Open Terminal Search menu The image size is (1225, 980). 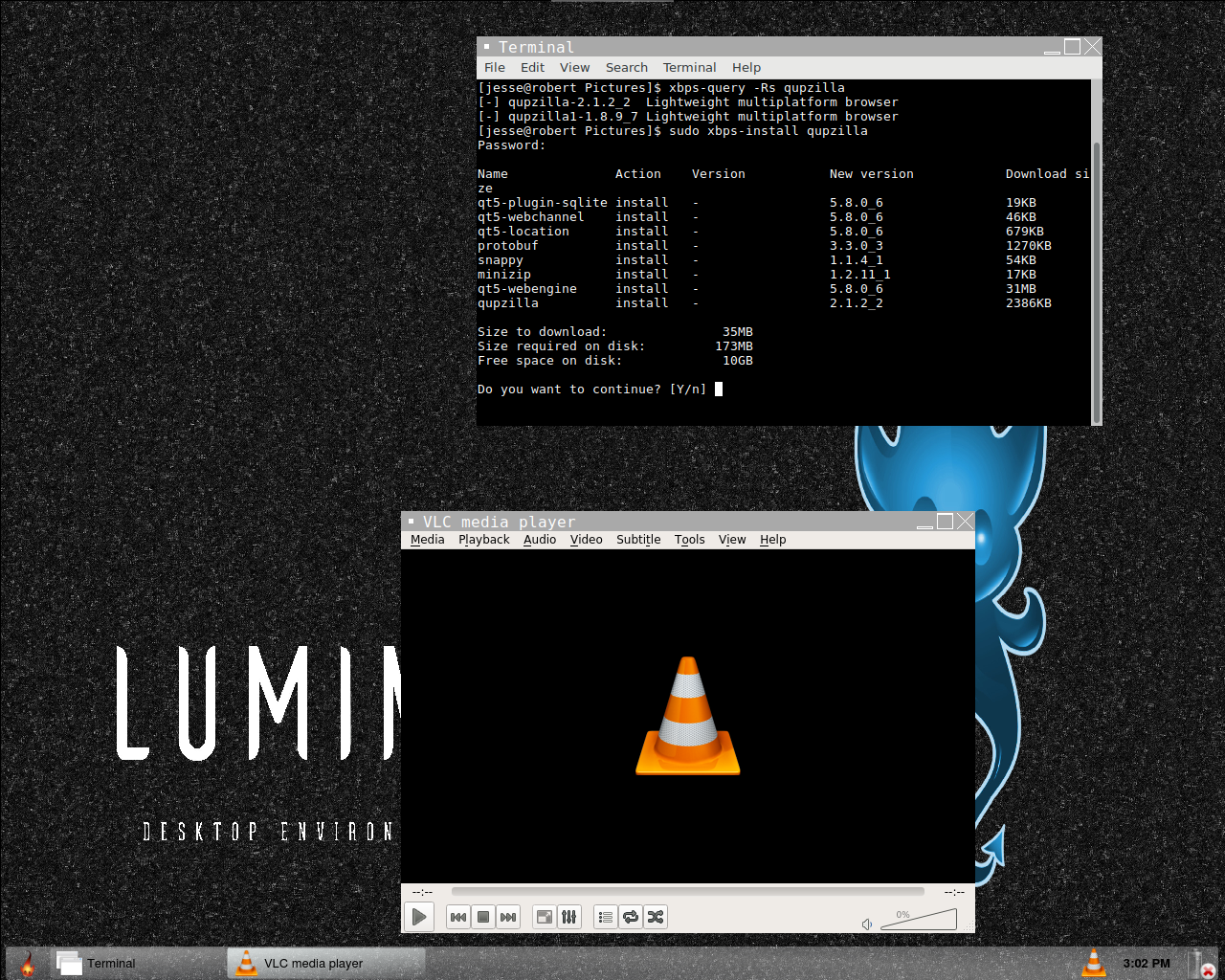[x=627, y=68]
